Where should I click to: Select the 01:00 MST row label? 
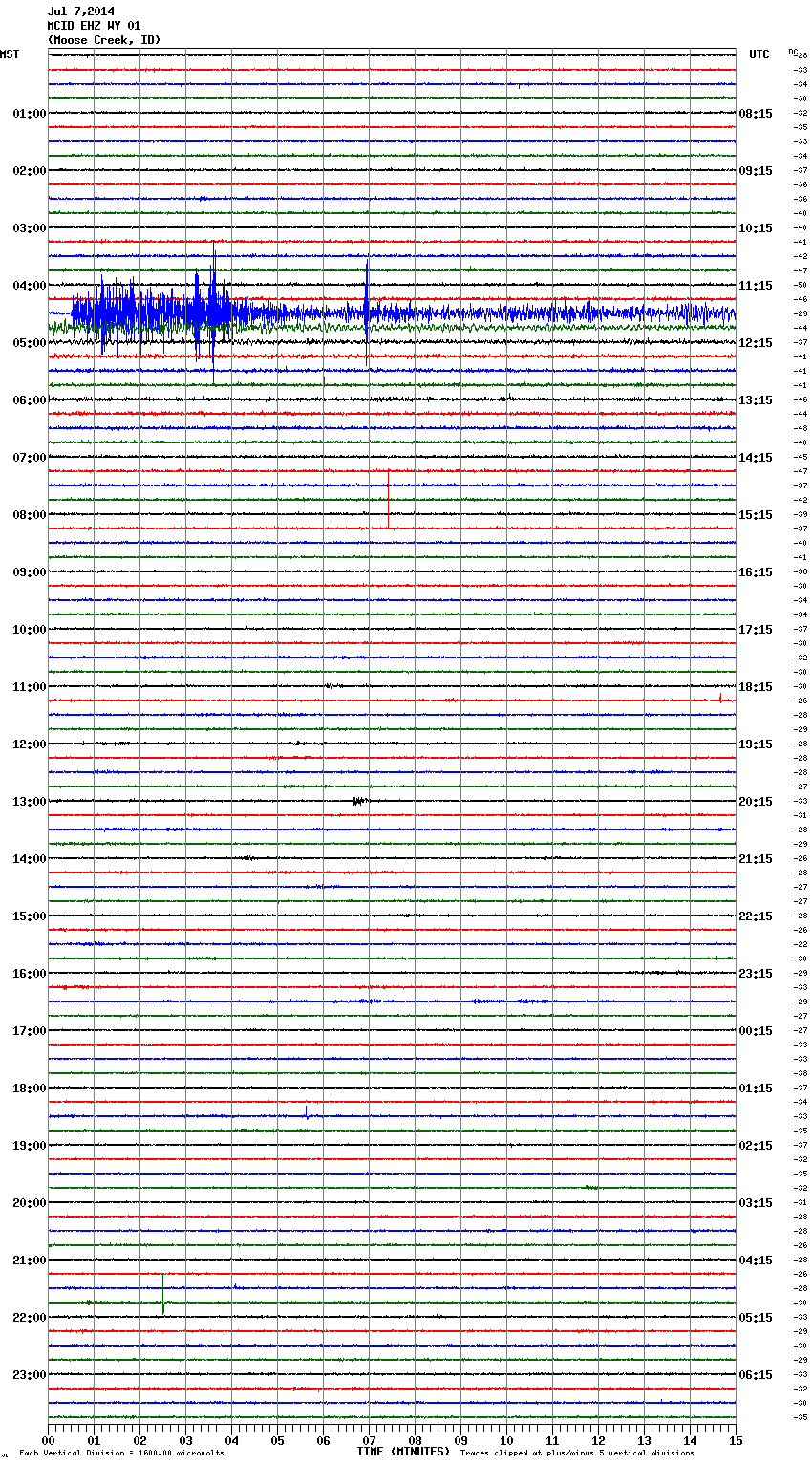coord(30,114)
